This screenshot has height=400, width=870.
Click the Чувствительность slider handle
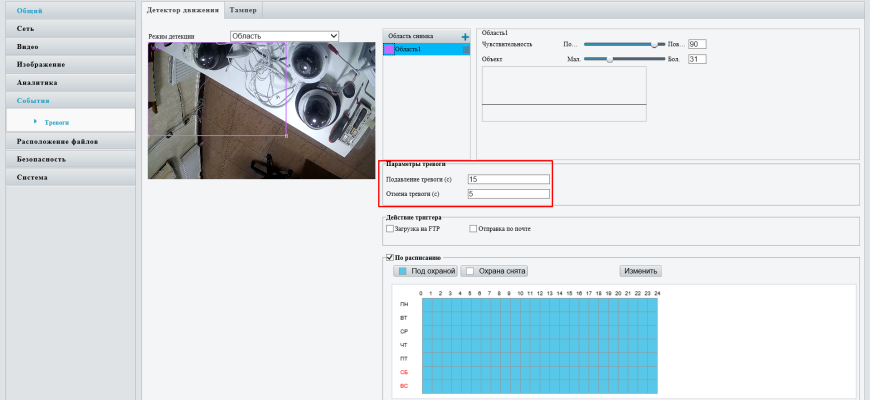655,44
